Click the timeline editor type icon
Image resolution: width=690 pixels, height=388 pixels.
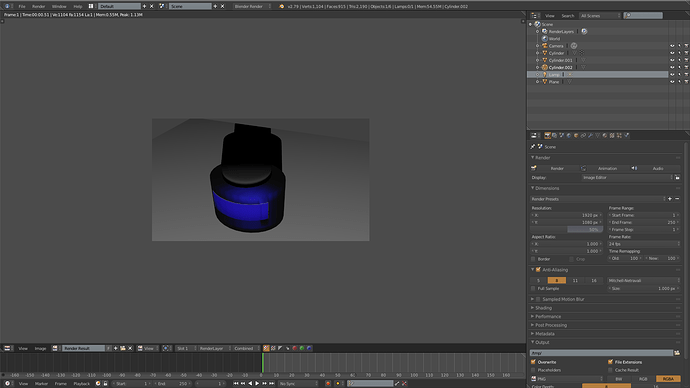tap(7, 384)
